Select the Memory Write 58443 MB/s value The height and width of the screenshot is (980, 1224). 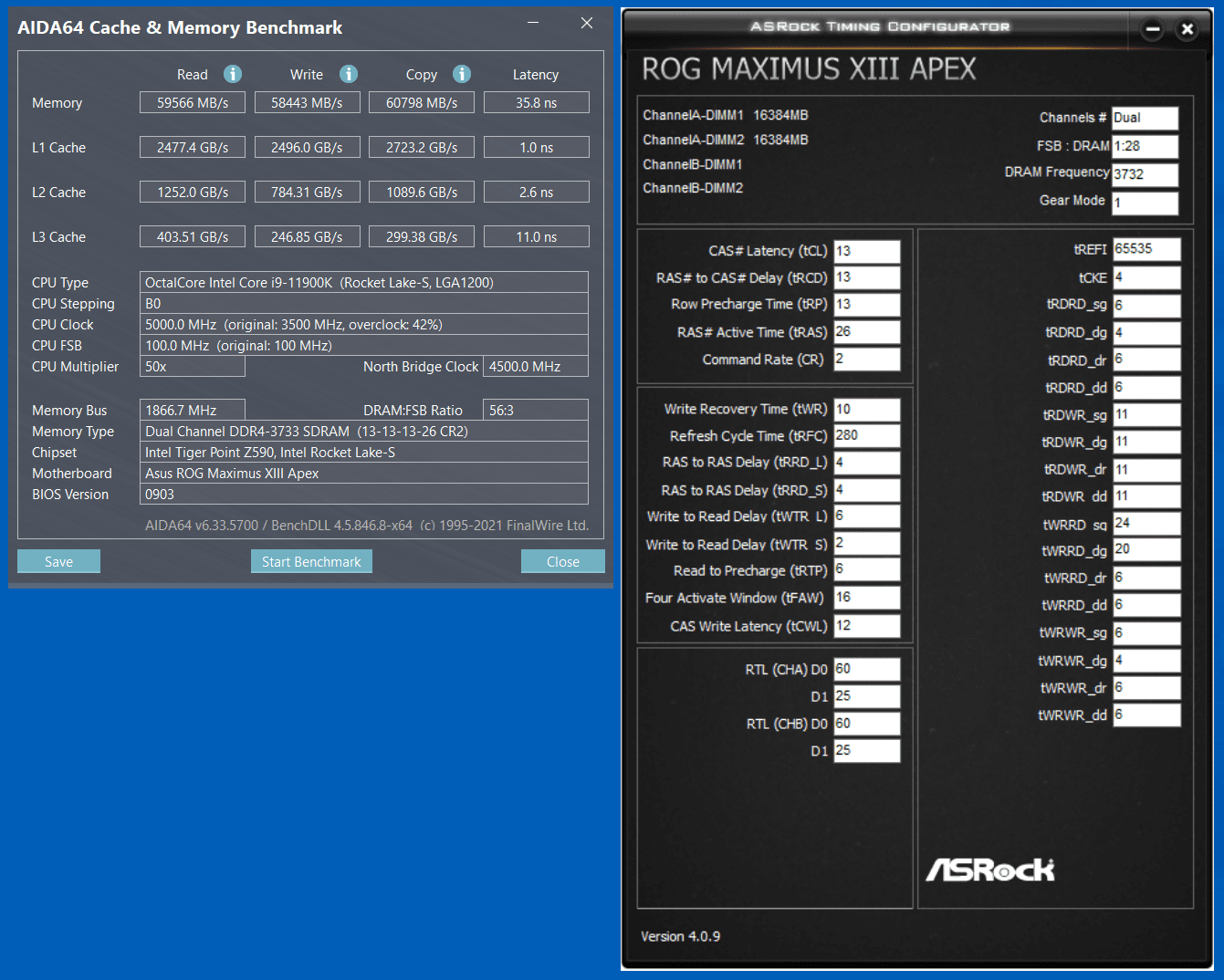click(307, 102)
